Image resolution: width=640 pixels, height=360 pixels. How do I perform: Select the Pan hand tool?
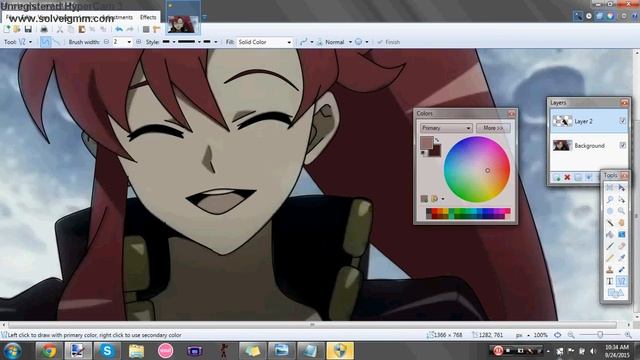tap(621, 223)
